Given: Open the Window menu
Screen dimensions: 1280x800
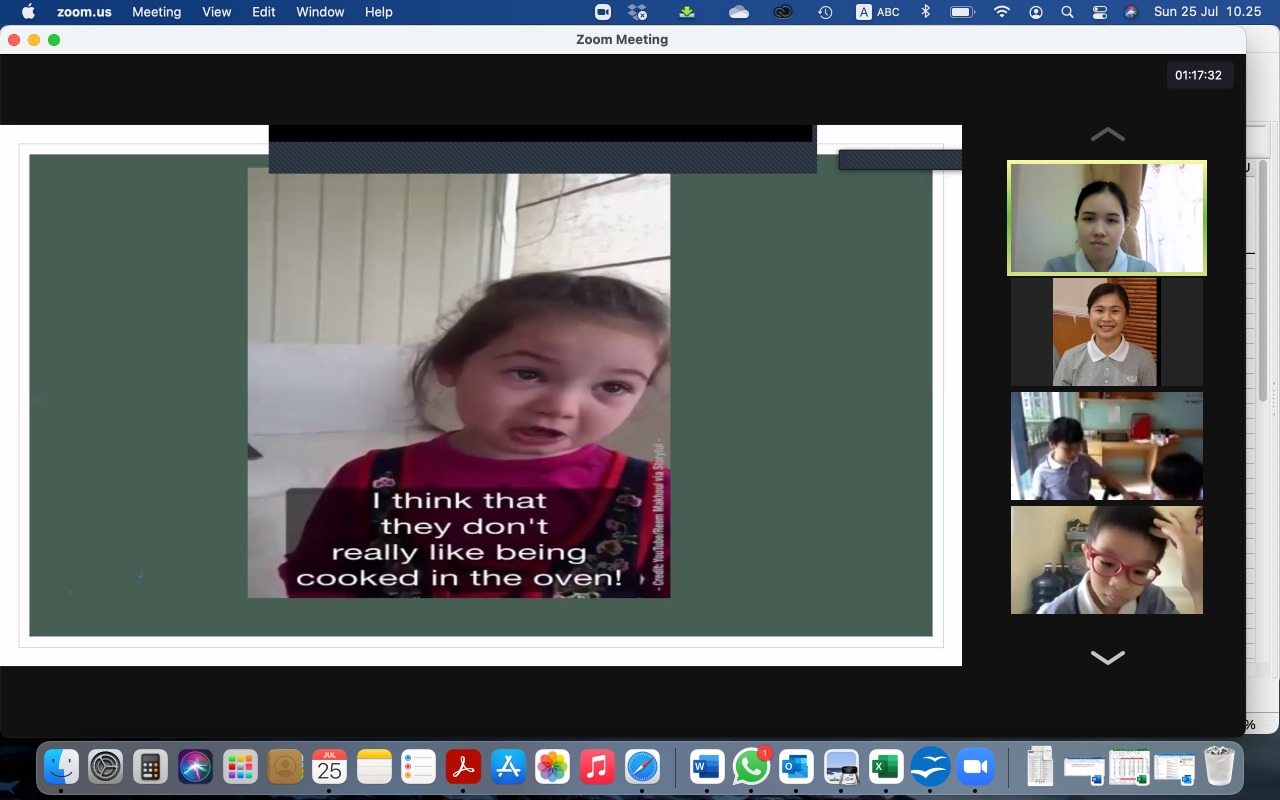Looking at the screenshot, I should coord(320,12).
